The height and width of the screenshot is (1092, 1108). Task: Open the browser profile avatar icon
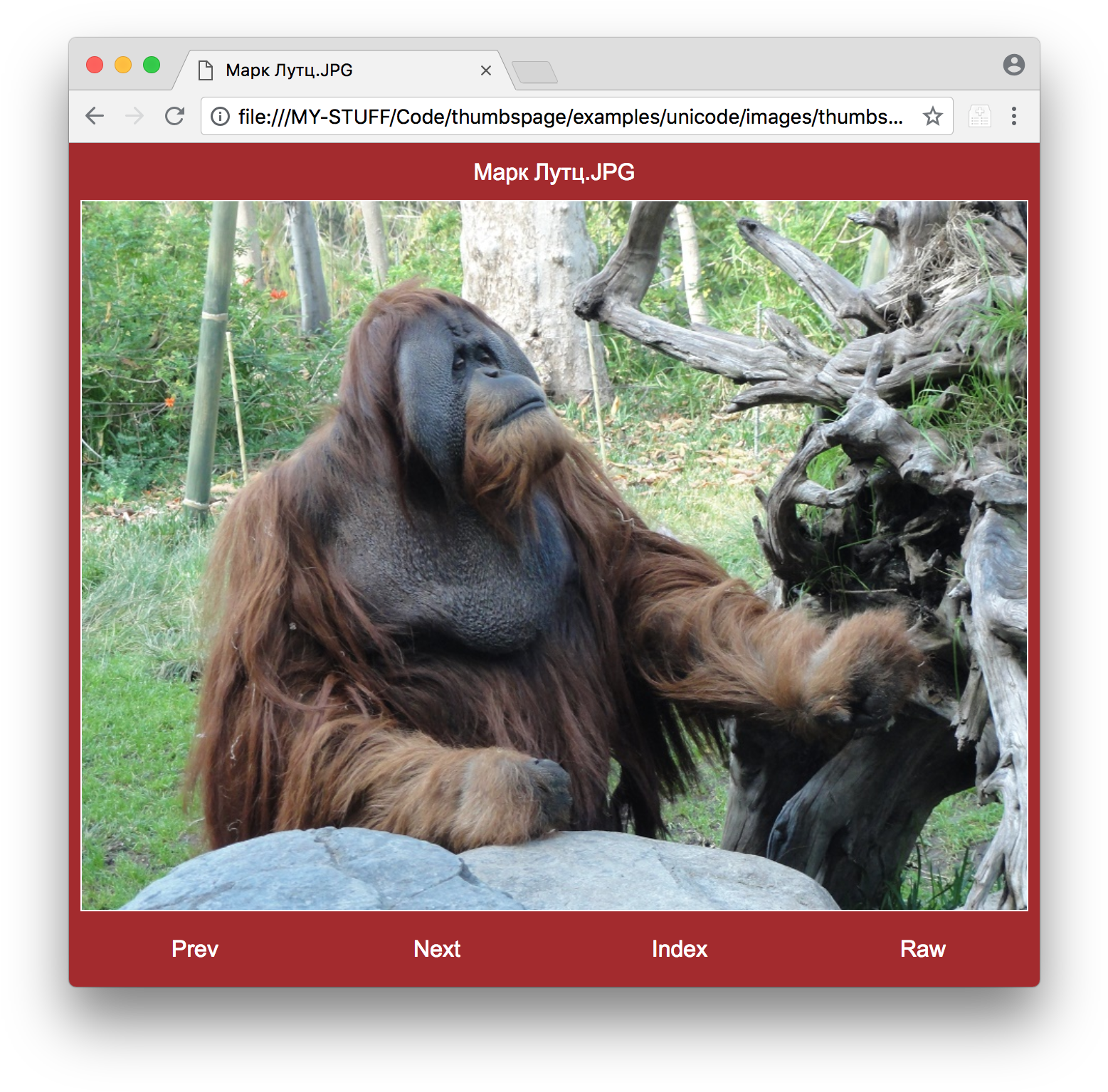[1013, 66]
